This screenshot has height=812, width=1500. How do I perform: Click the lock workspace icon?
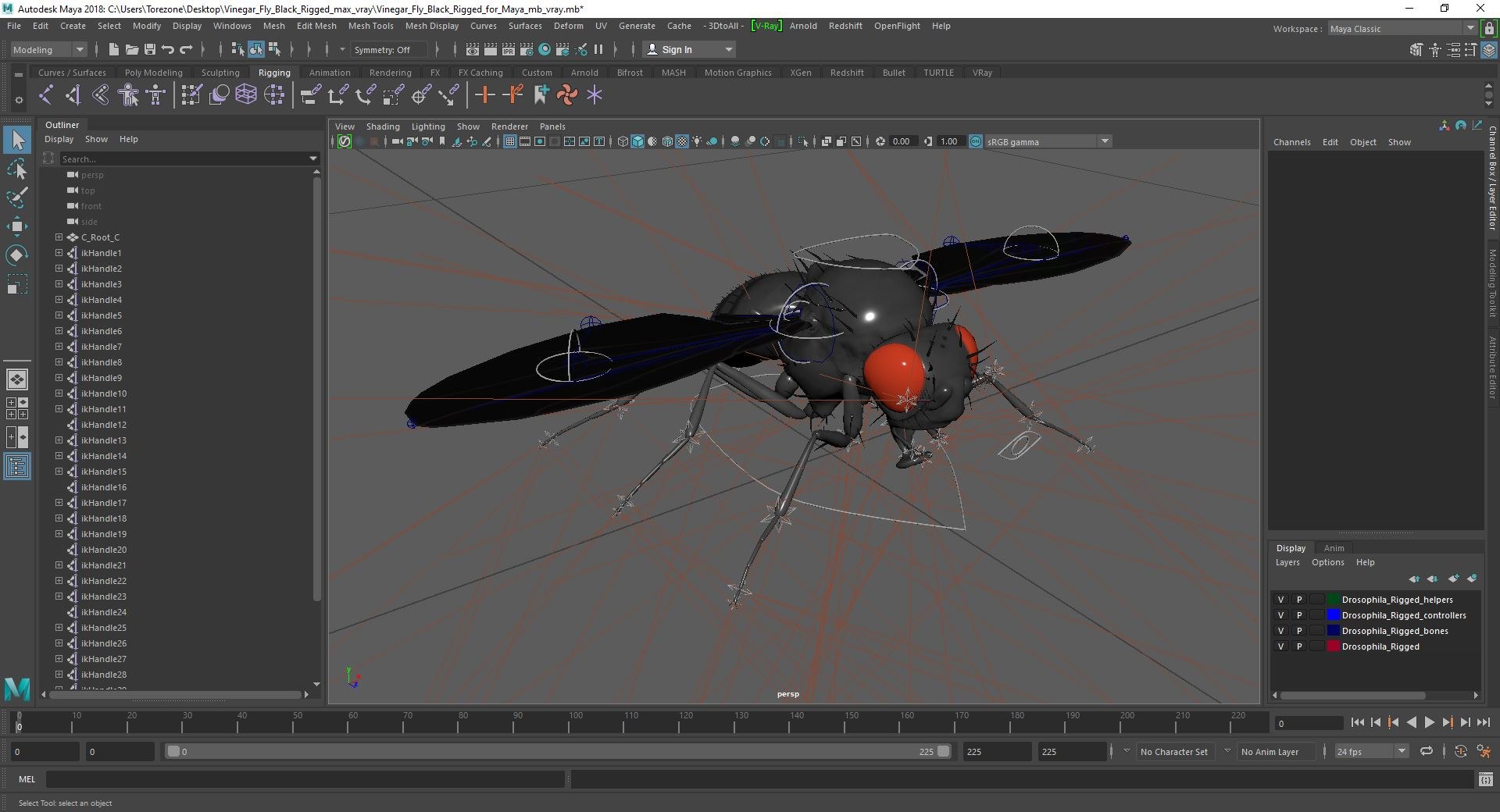[x=1490, y=29]
